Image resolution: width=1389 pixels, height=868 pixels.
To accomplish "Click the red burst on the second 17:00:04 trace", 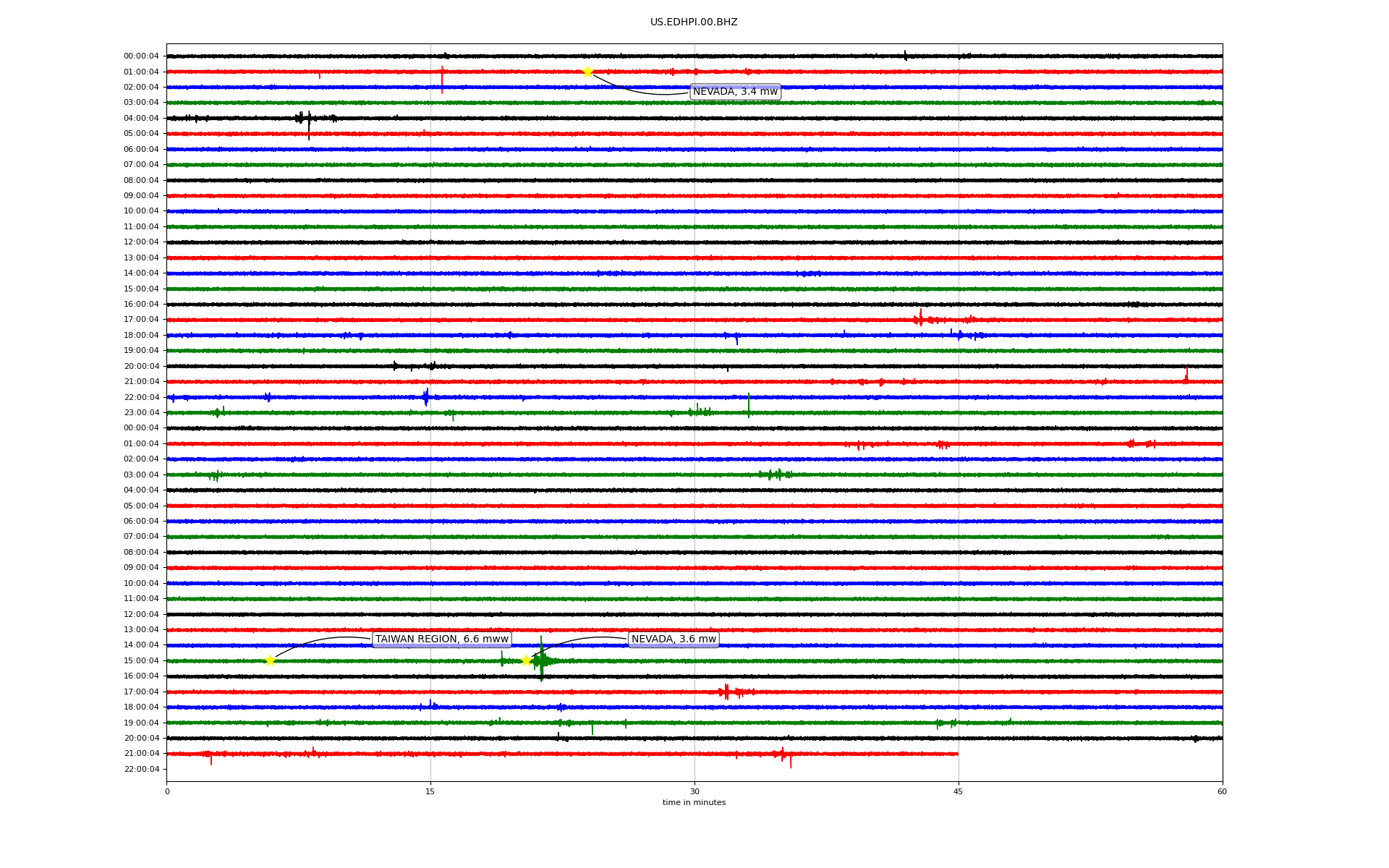I will (x=727, y=692).
